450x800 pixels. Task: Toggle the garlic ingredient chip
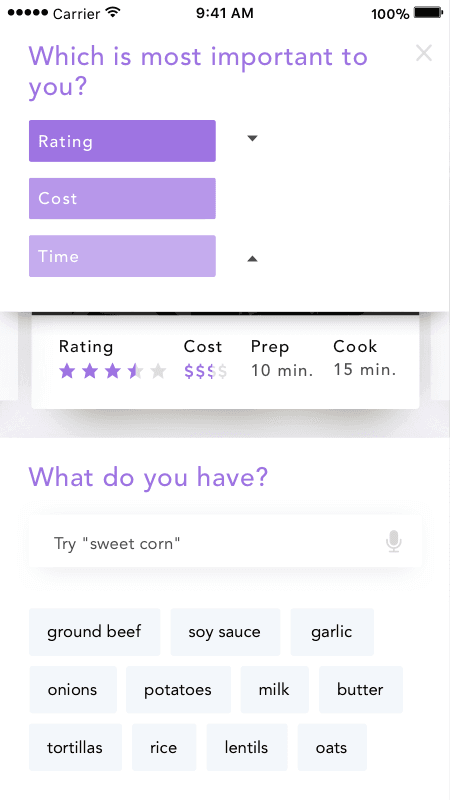[332, 632]
